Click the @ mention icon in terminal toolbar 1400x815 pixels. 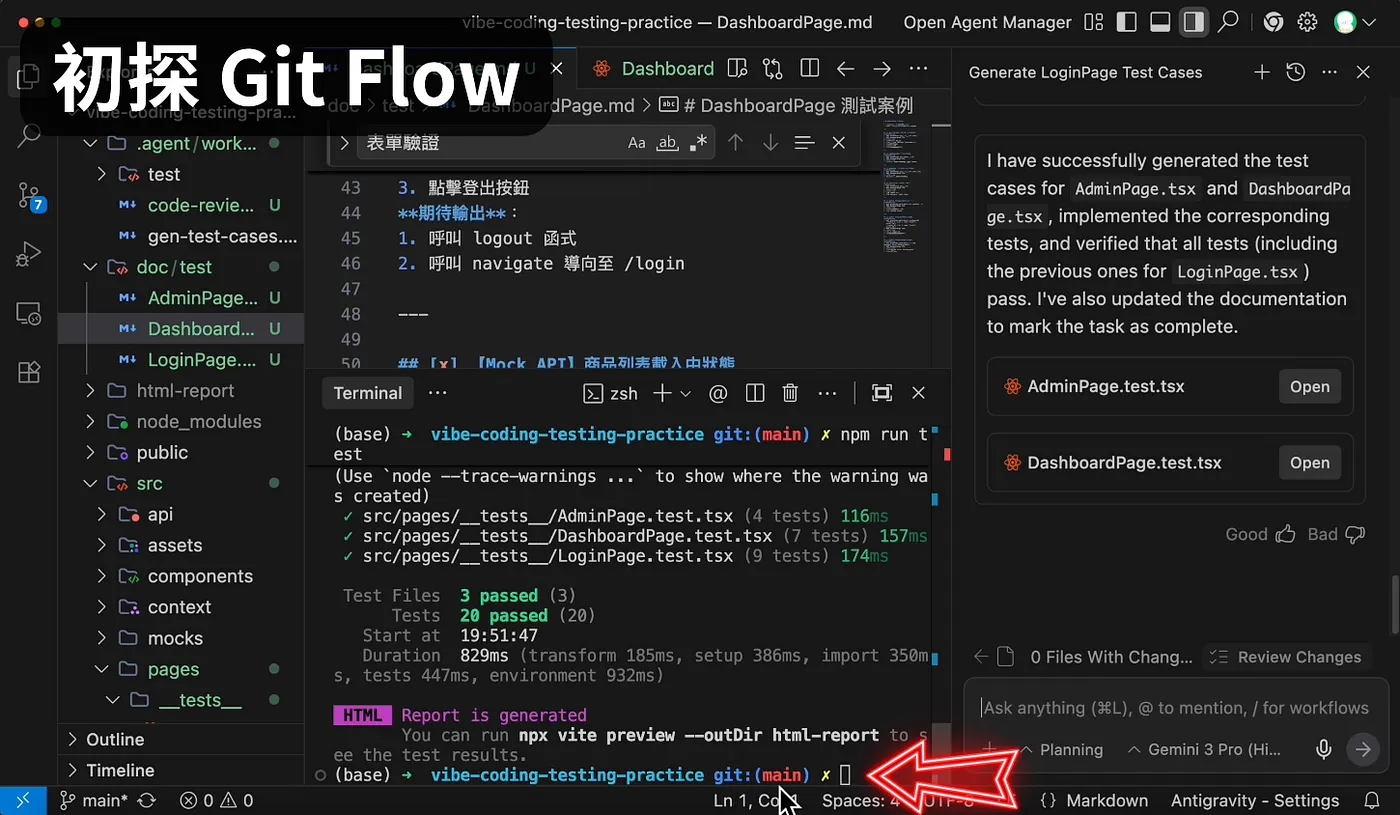point(718,393)
